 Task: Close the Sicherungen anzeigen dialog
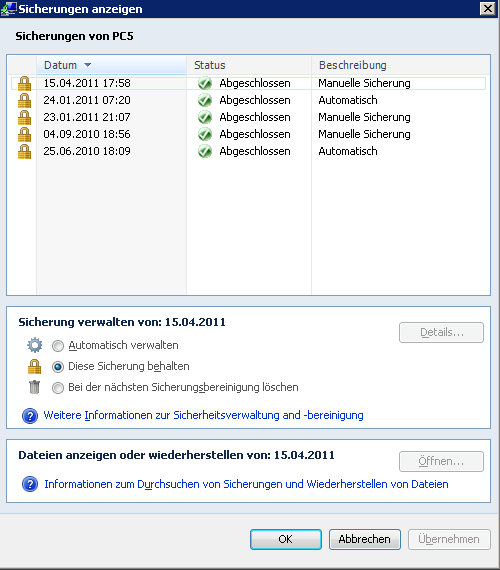tap(488, 9)
